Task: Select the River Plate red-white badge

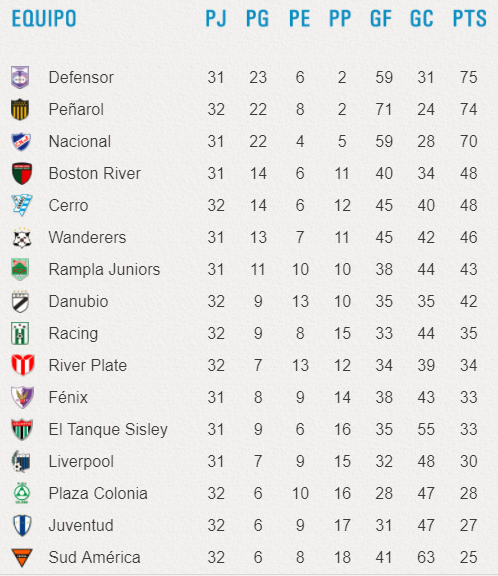Action: (x=23, y=365)
